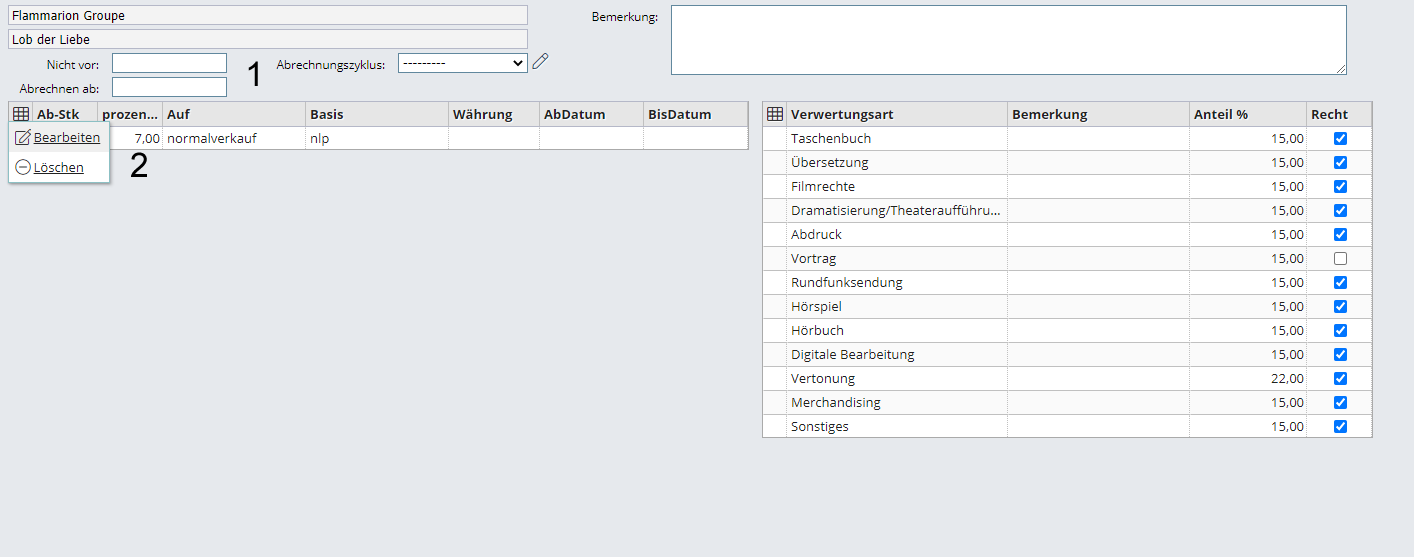Image resolution: width=1414 pixels, height=557 pixels.
Task: Enable Recht checkbox for Vortrag
Action: point(1340,258)
